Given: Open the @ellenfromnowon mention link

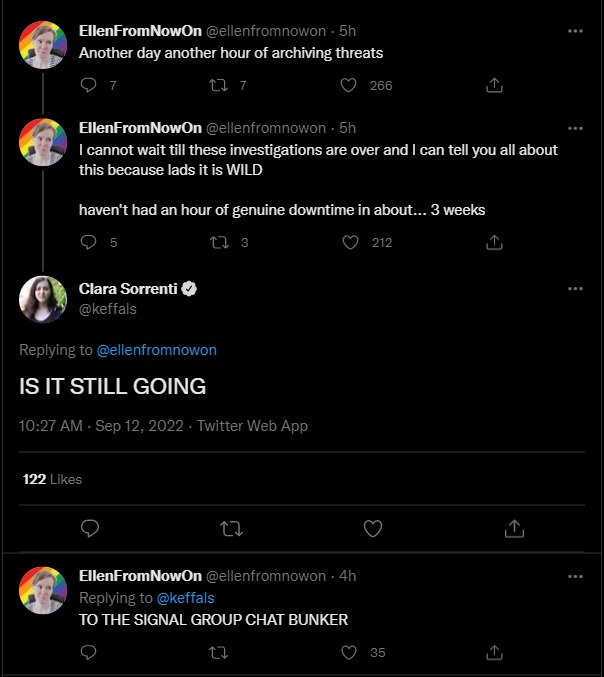Looking at the screenshot, I should pos(156,350).
